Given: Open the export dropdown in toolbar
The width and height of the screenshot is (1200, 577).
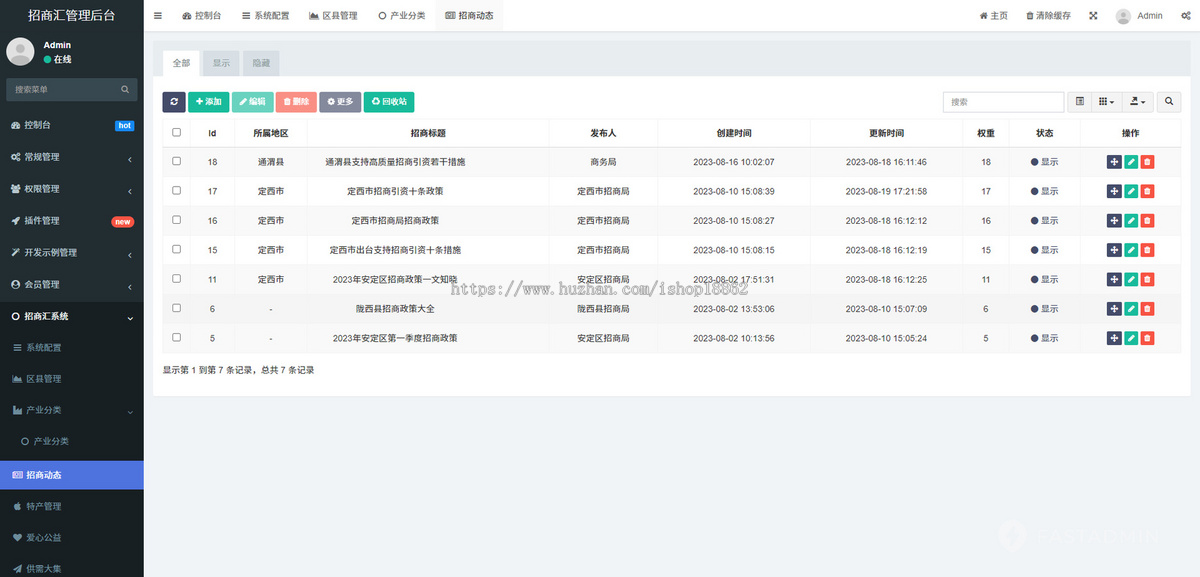Looking at the screenshot, I should [1137, 101].
